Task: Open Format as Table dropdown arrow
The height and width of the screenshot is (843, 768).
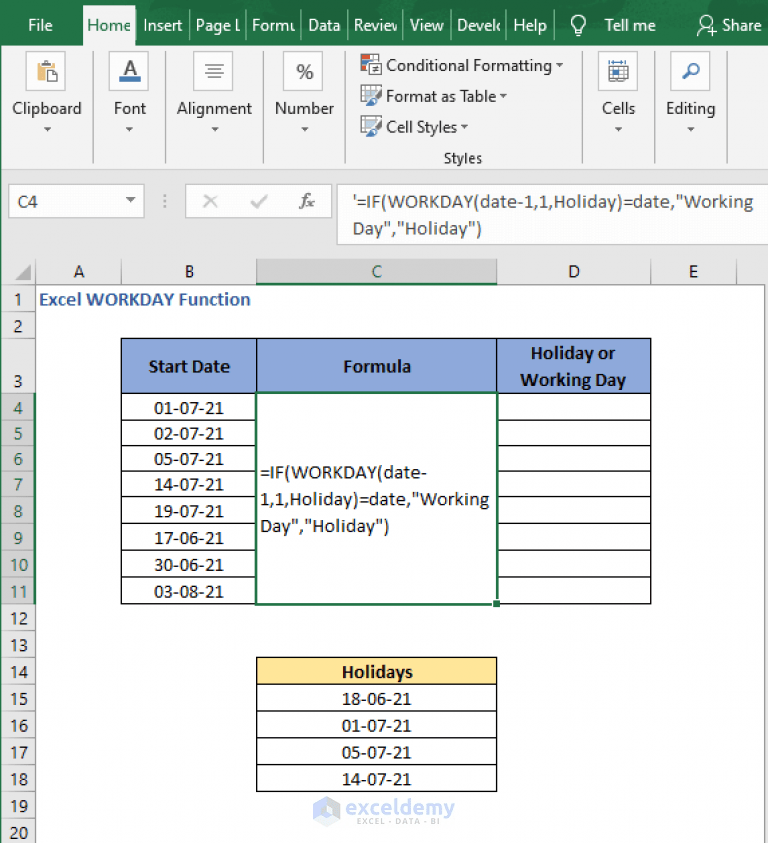Action: pyautogui.click(x=503, y=96)
